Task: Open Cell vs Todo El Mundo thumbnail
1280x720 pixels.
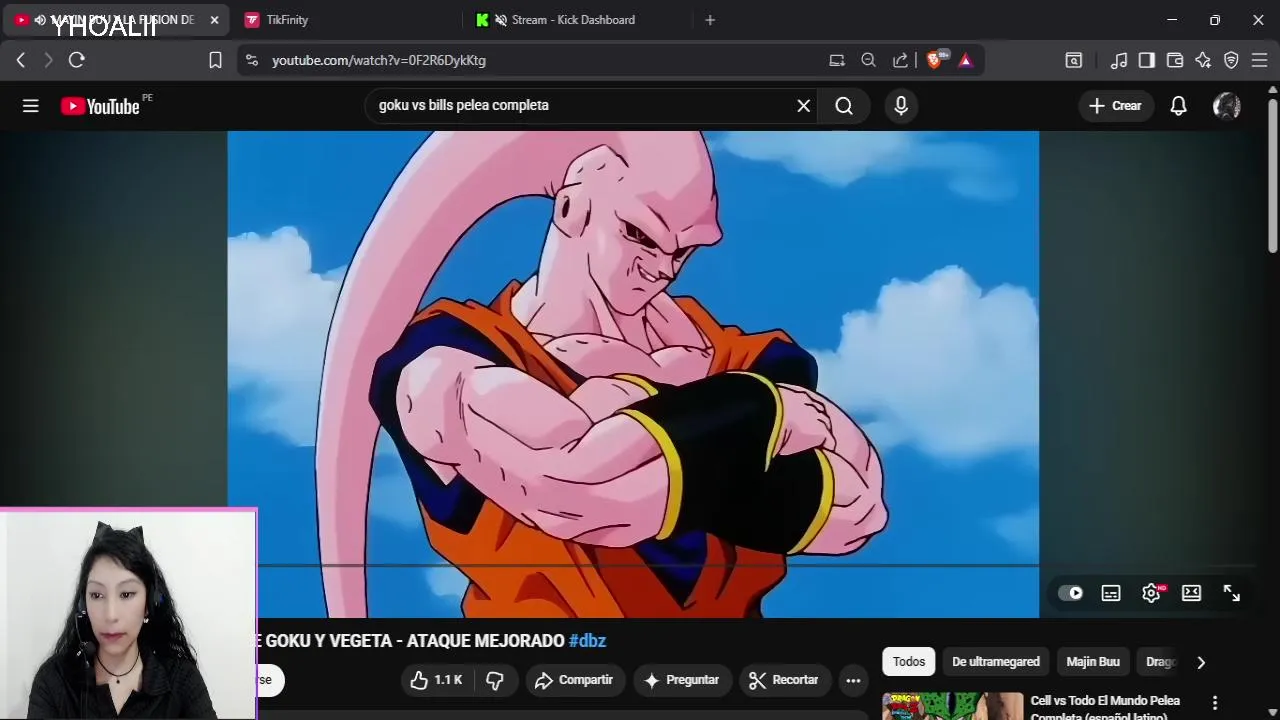Action: 952,706
